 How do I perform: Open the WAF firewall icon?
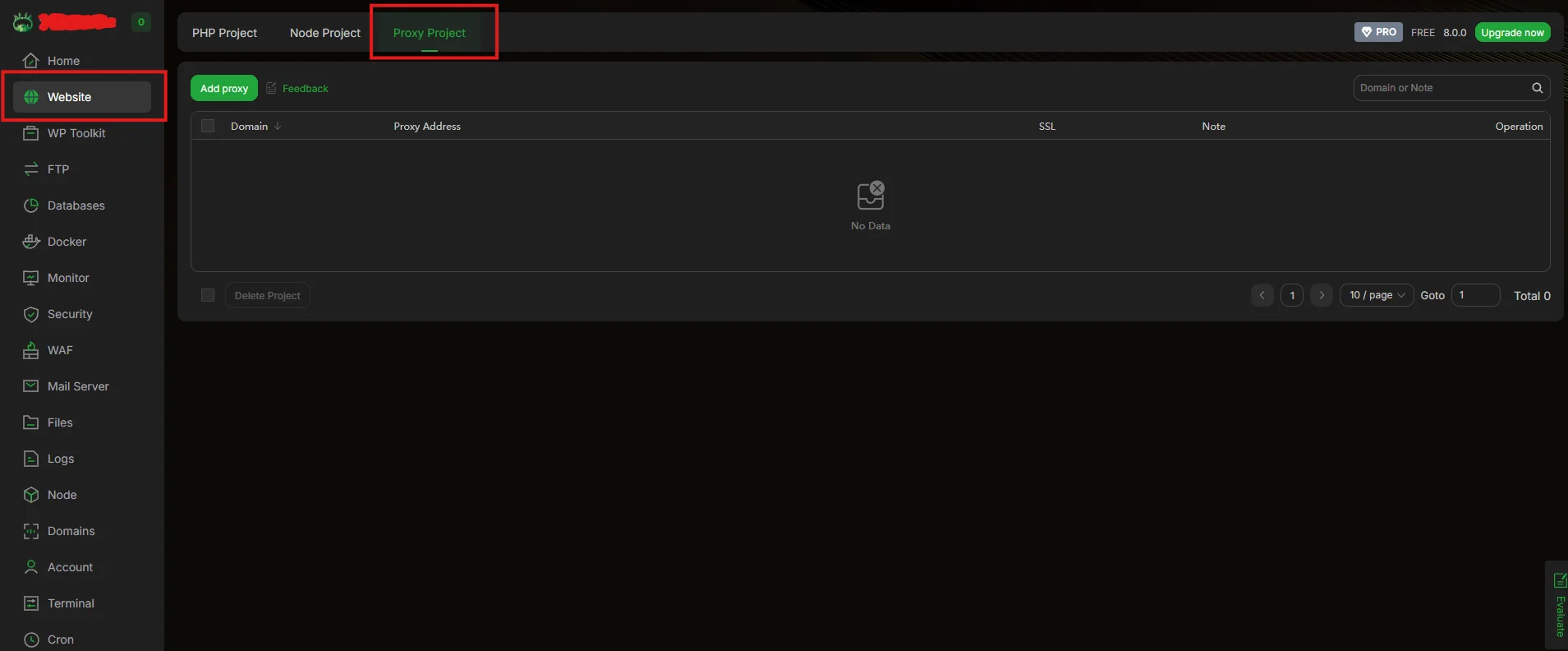31,350
